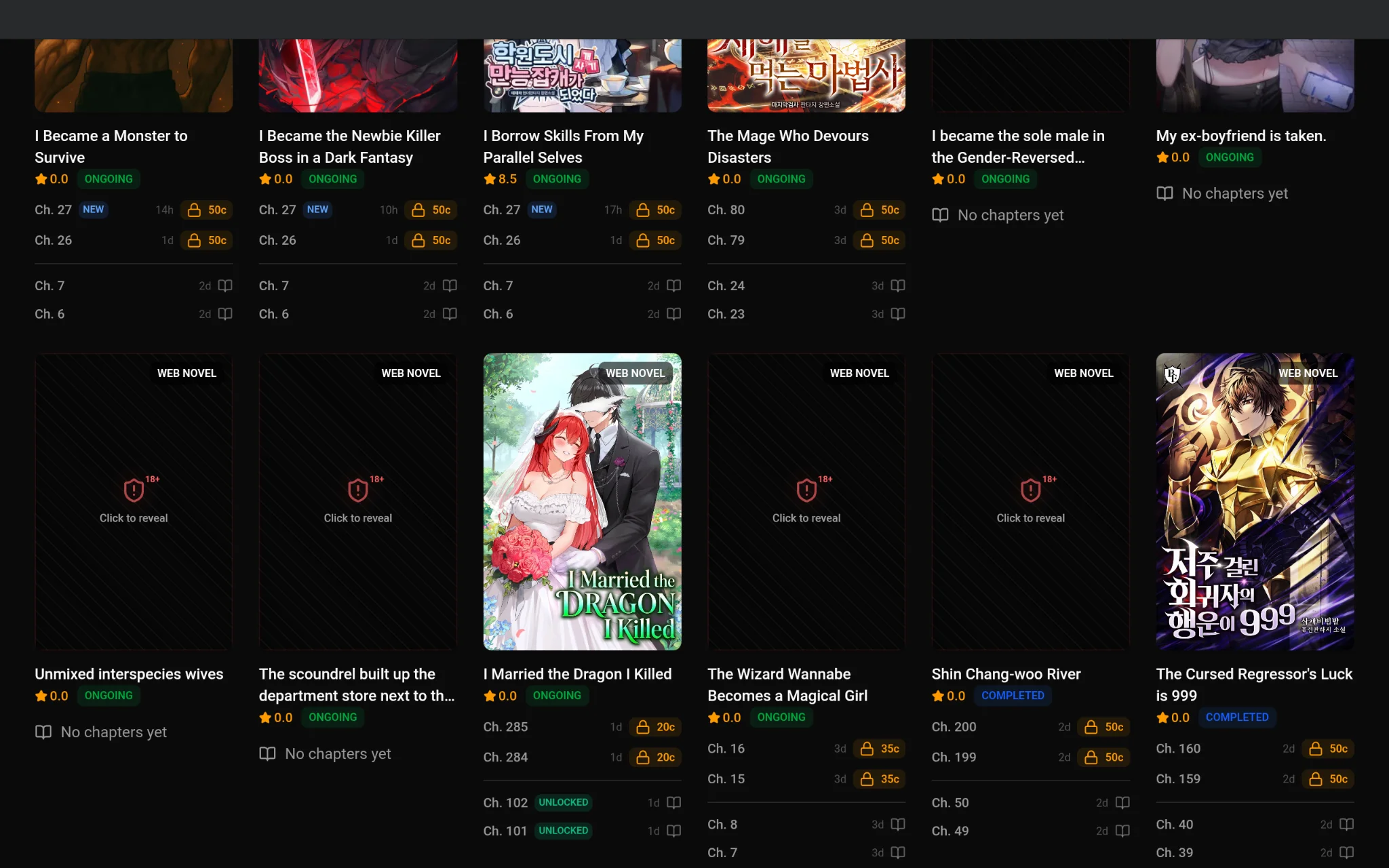Screen dimensions: 1389x868
Task: Open Ch. 39 of The Cursed Regressor's Luck
Action: pos(1255,852)
